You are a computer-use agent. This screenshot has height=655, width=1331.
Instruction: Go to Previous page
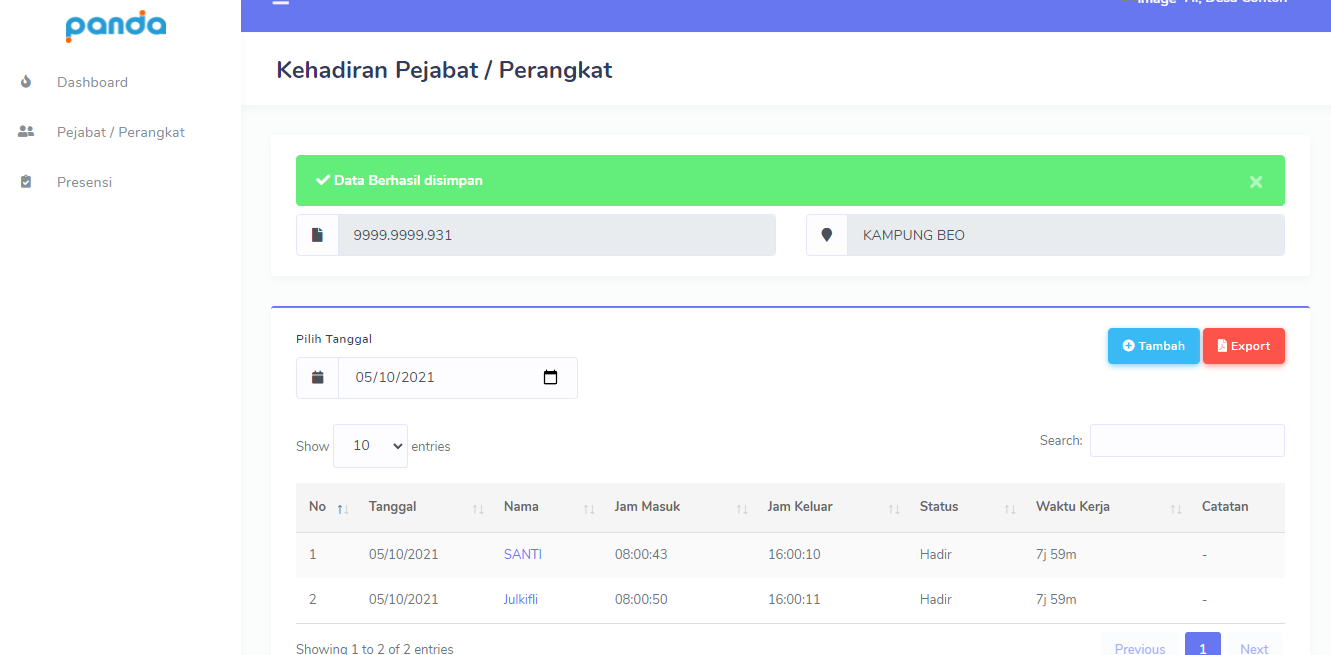tap(1140, 648)
